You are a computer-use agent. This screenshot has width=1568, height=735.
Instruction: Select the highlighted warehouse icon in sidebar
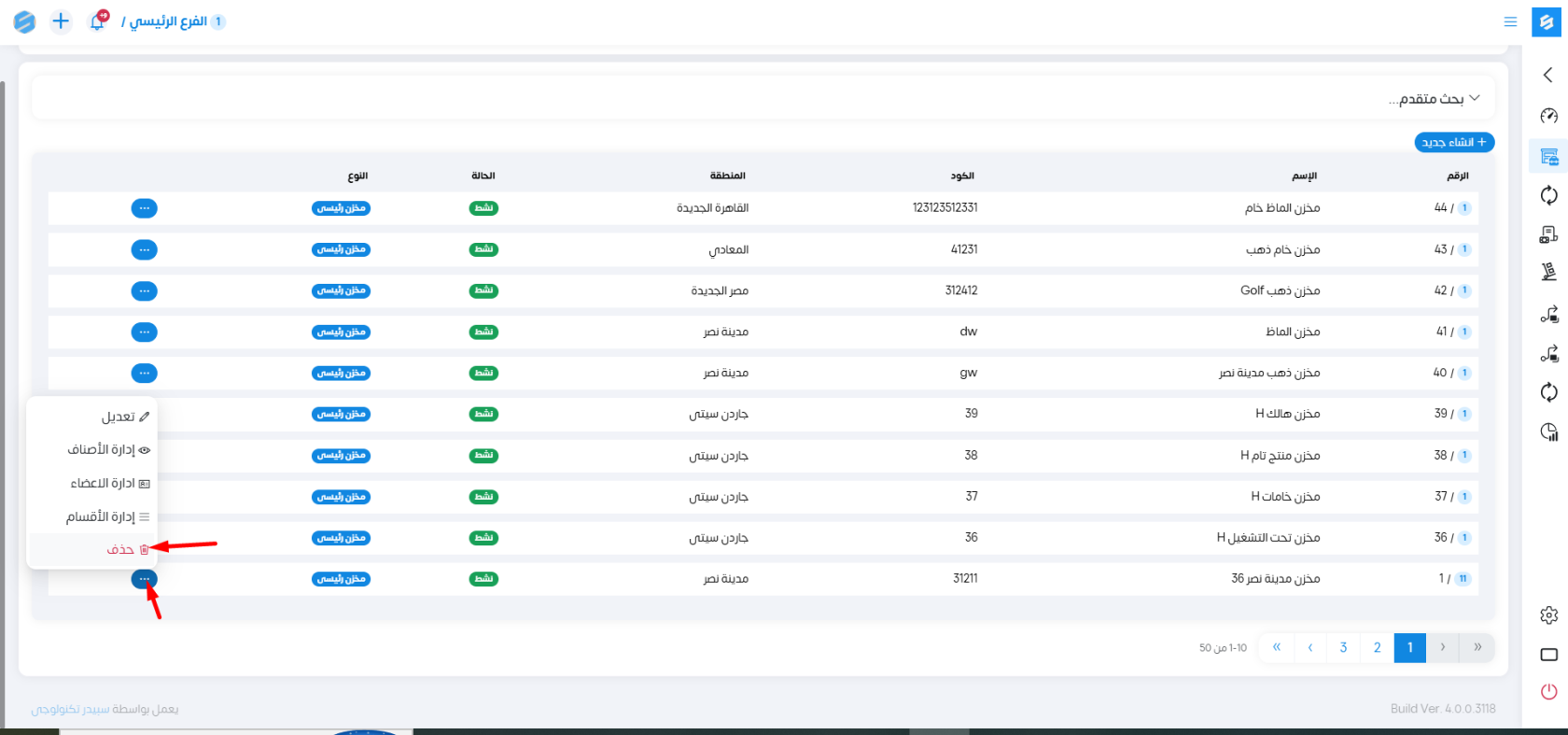1548,157
